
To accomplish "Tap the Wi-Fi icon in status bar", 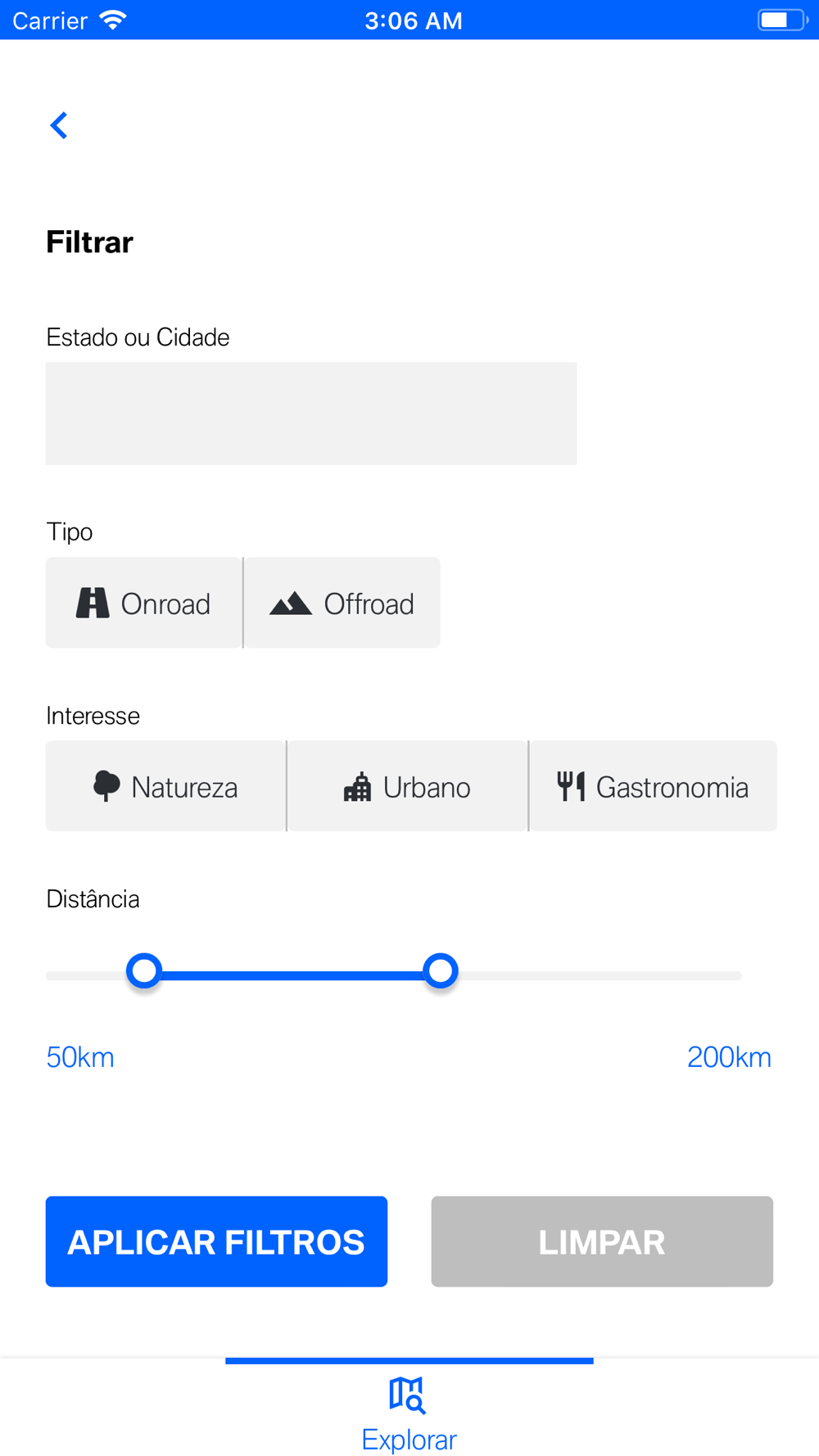I will (x=113, y=20).
